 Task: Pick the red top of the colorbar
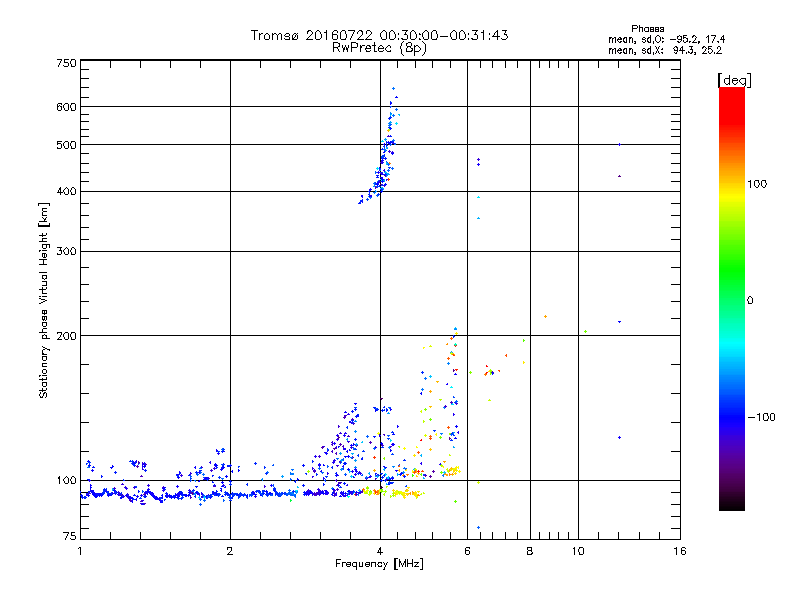click(x=731, y=93)
